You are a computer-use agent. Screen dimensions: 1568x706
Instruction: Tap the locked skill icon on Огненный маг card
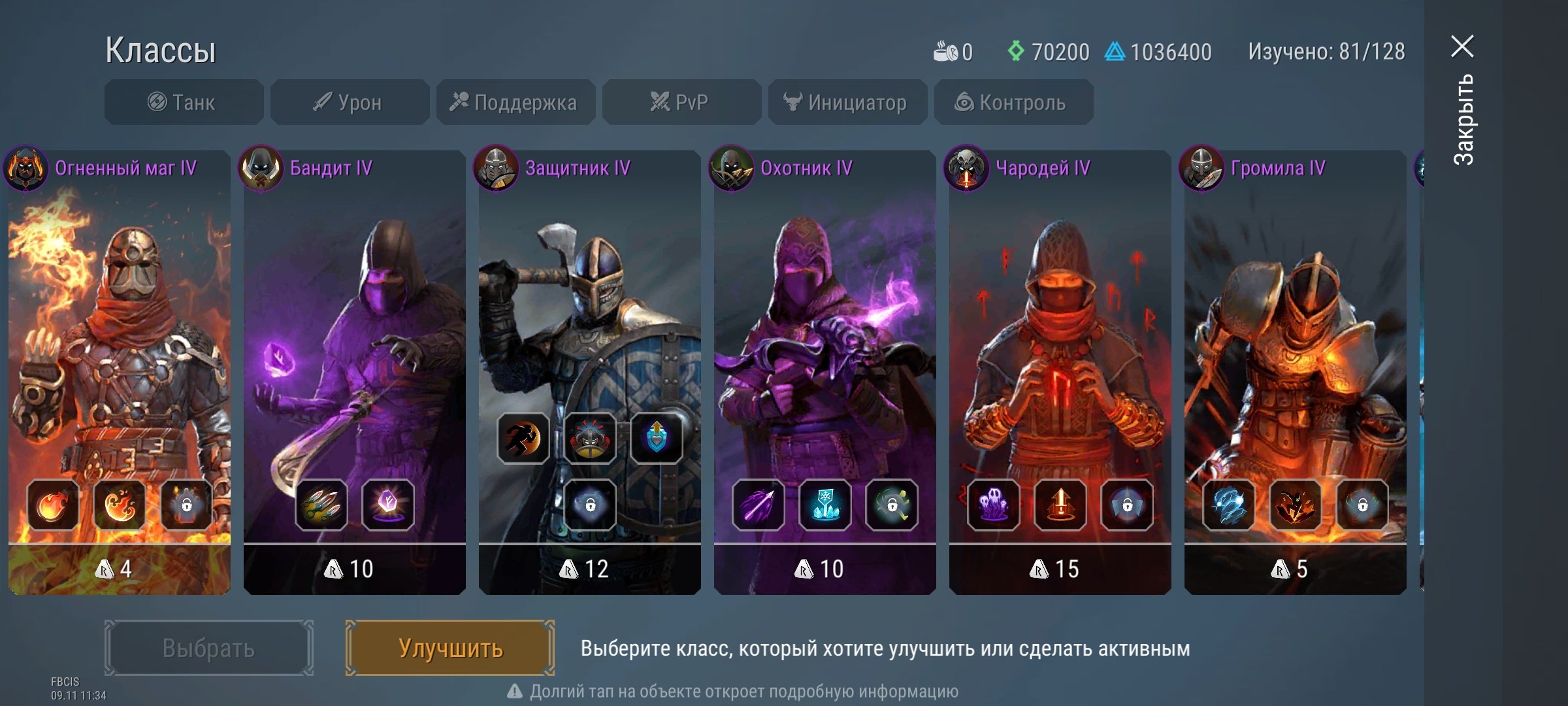(186, 505)
